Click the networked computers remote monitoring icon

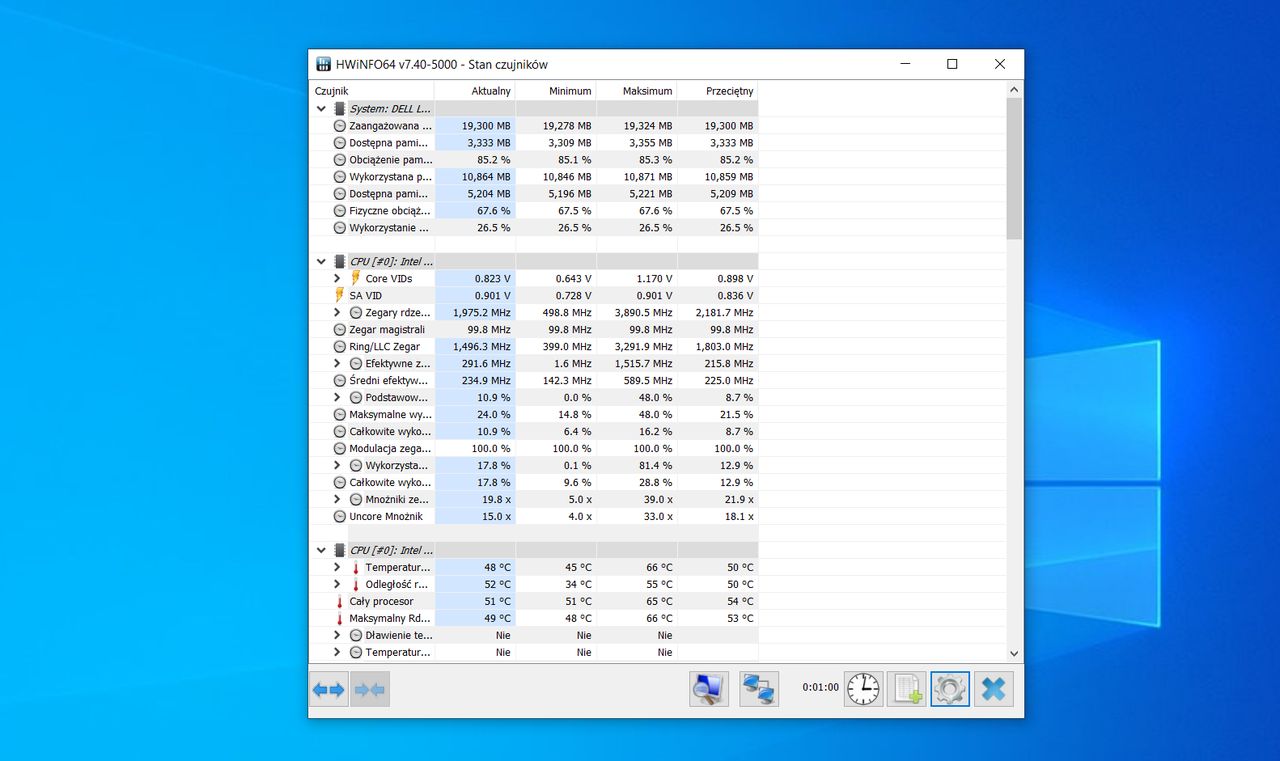pyautogui.click(x=759, y=689)
